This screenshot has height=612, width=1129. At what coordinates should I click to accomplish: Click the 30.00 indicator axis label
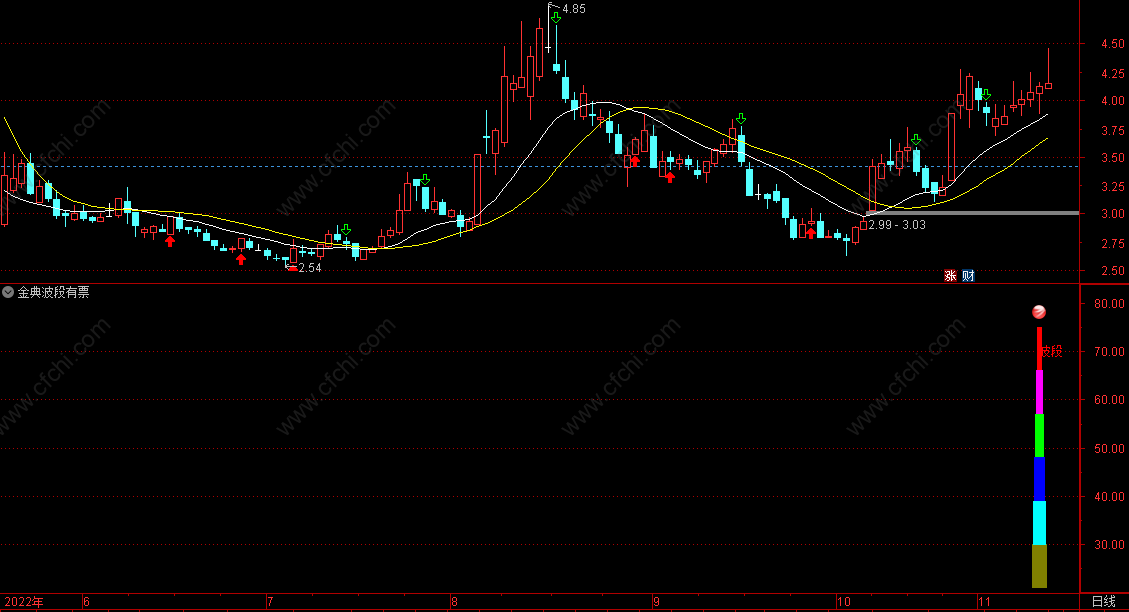click(1109, 545)
